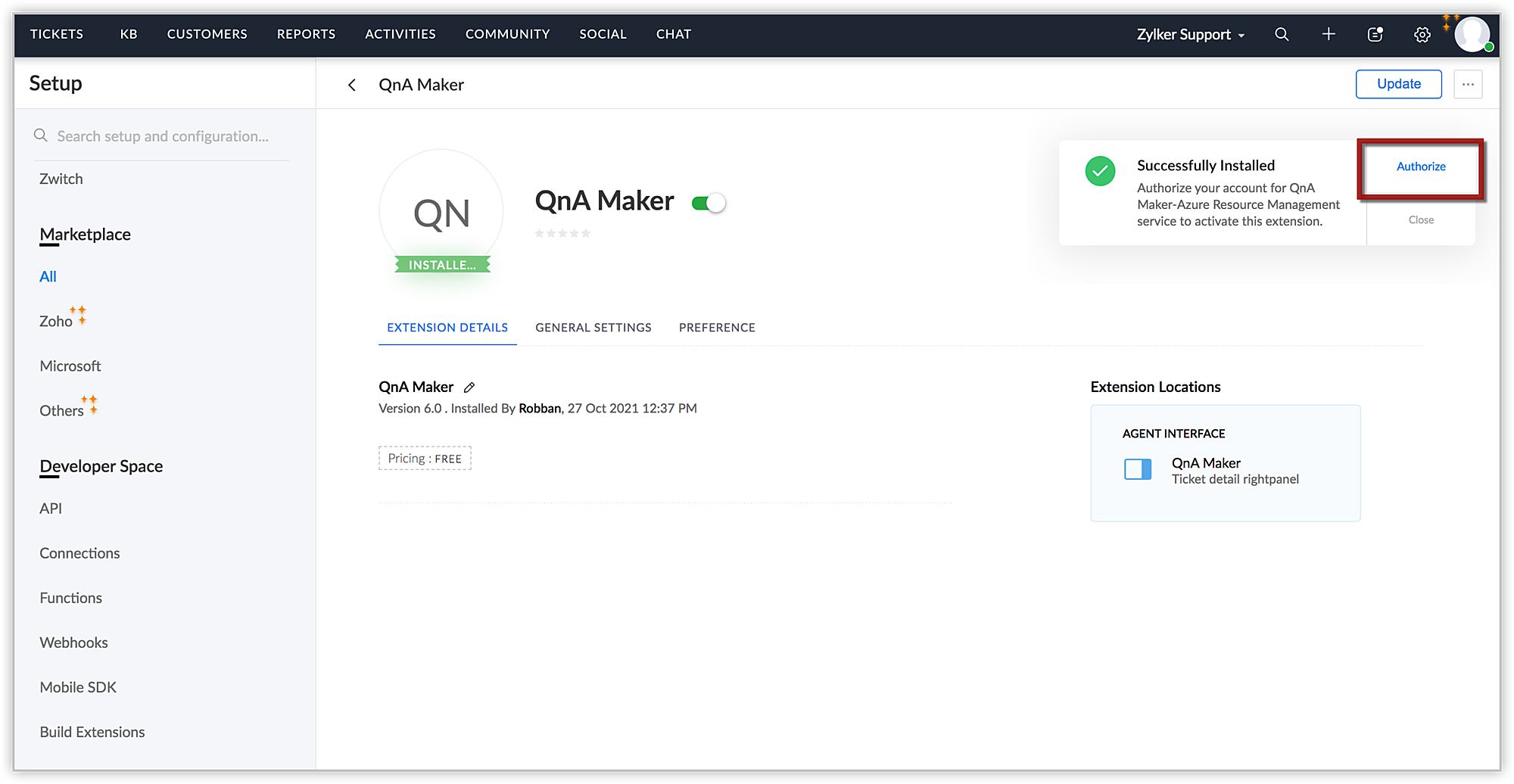Click the green success checkmark icon

(1100, 171)
